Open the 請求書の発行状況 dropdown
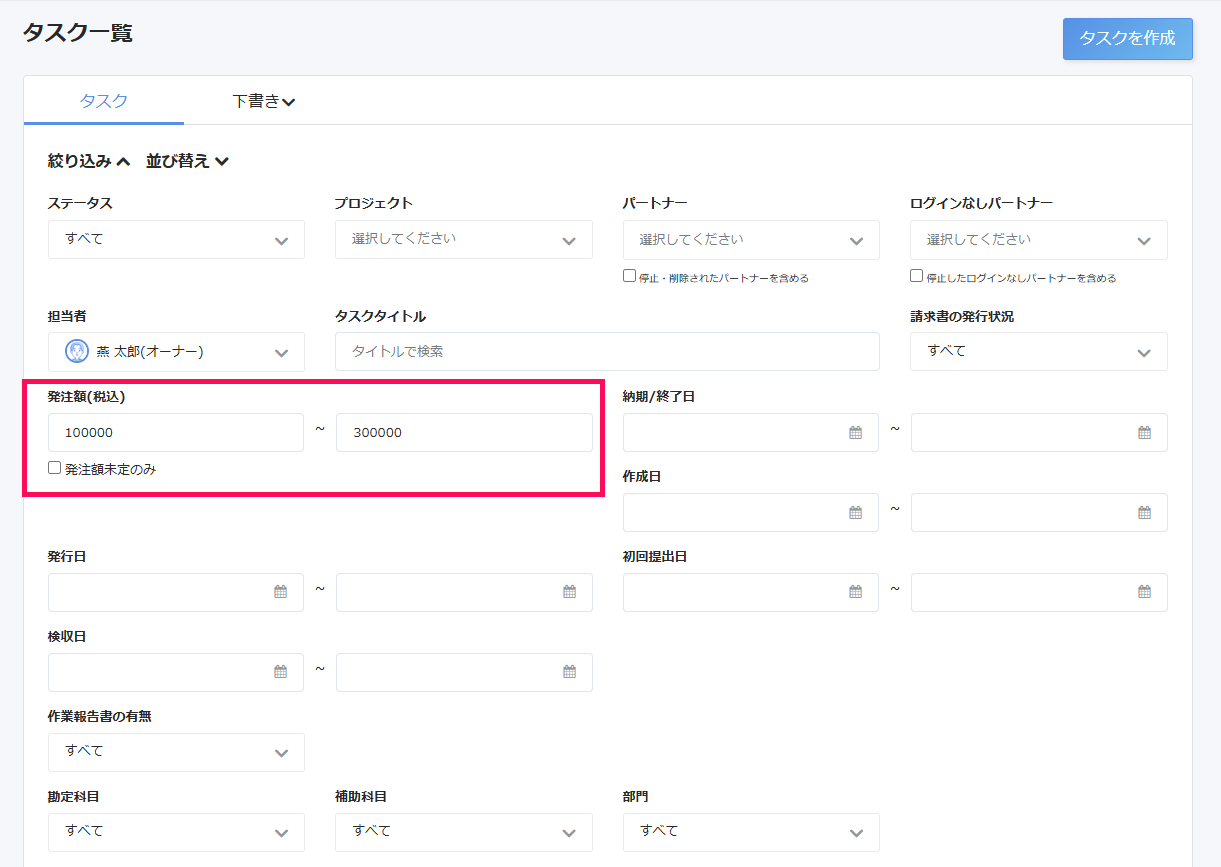Viewport: 1221px width, 867px height. point(1039,352)
